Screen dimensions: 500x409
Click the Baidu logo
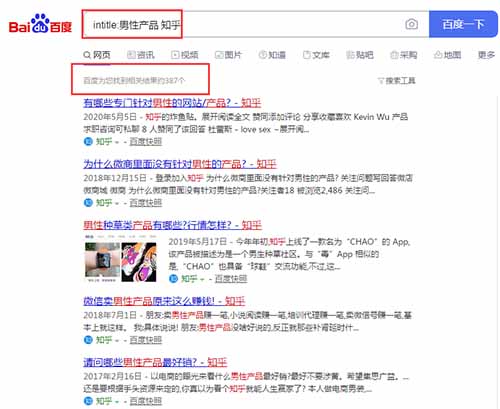click(40, 24)
